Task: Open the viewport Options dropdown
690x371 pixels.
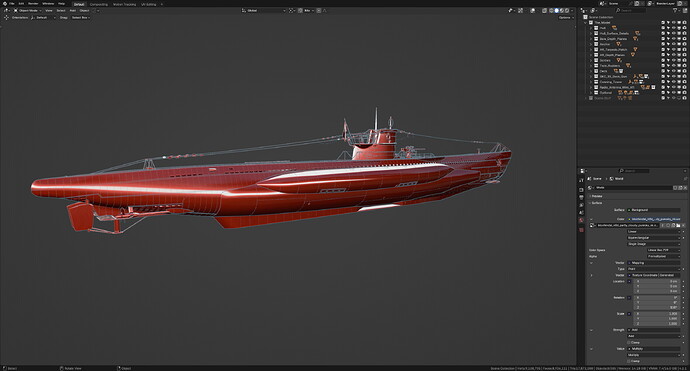Action: (x=566, y=18)
